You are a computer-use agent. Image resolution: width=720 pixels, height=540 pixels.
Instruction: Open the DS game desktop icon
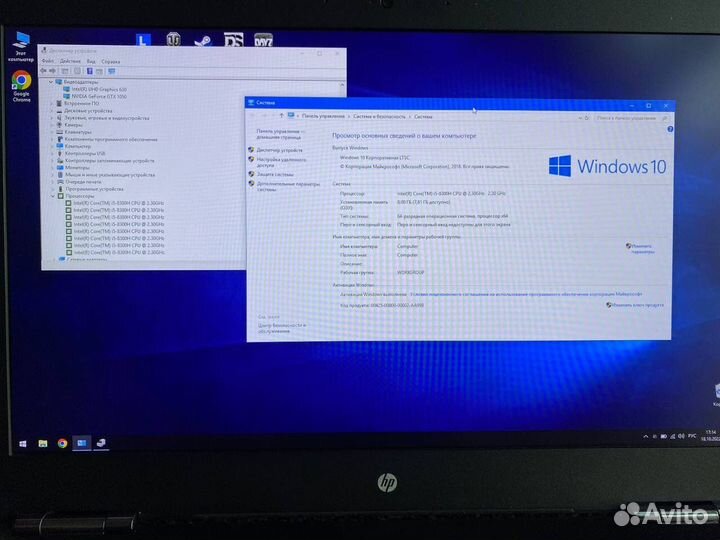tap(233, 39)
